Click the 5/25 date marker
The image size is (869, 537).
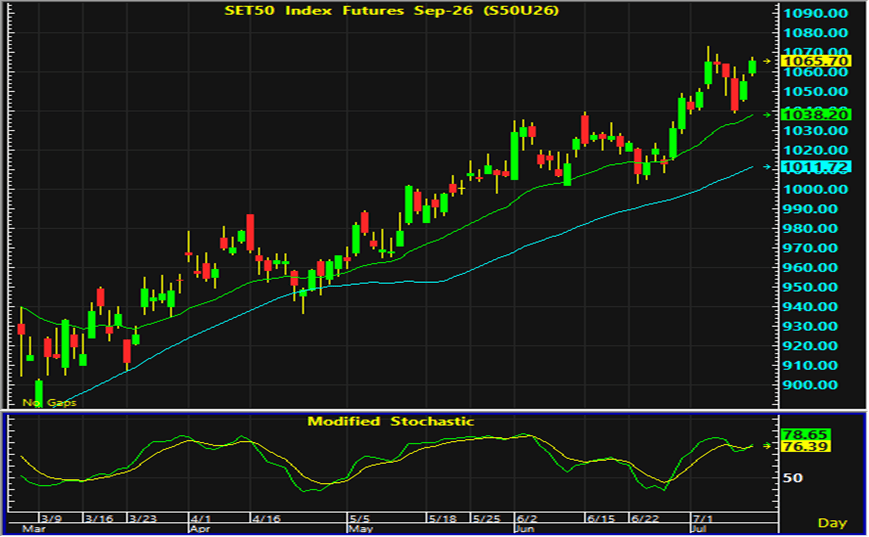click(x=487, y=519)
